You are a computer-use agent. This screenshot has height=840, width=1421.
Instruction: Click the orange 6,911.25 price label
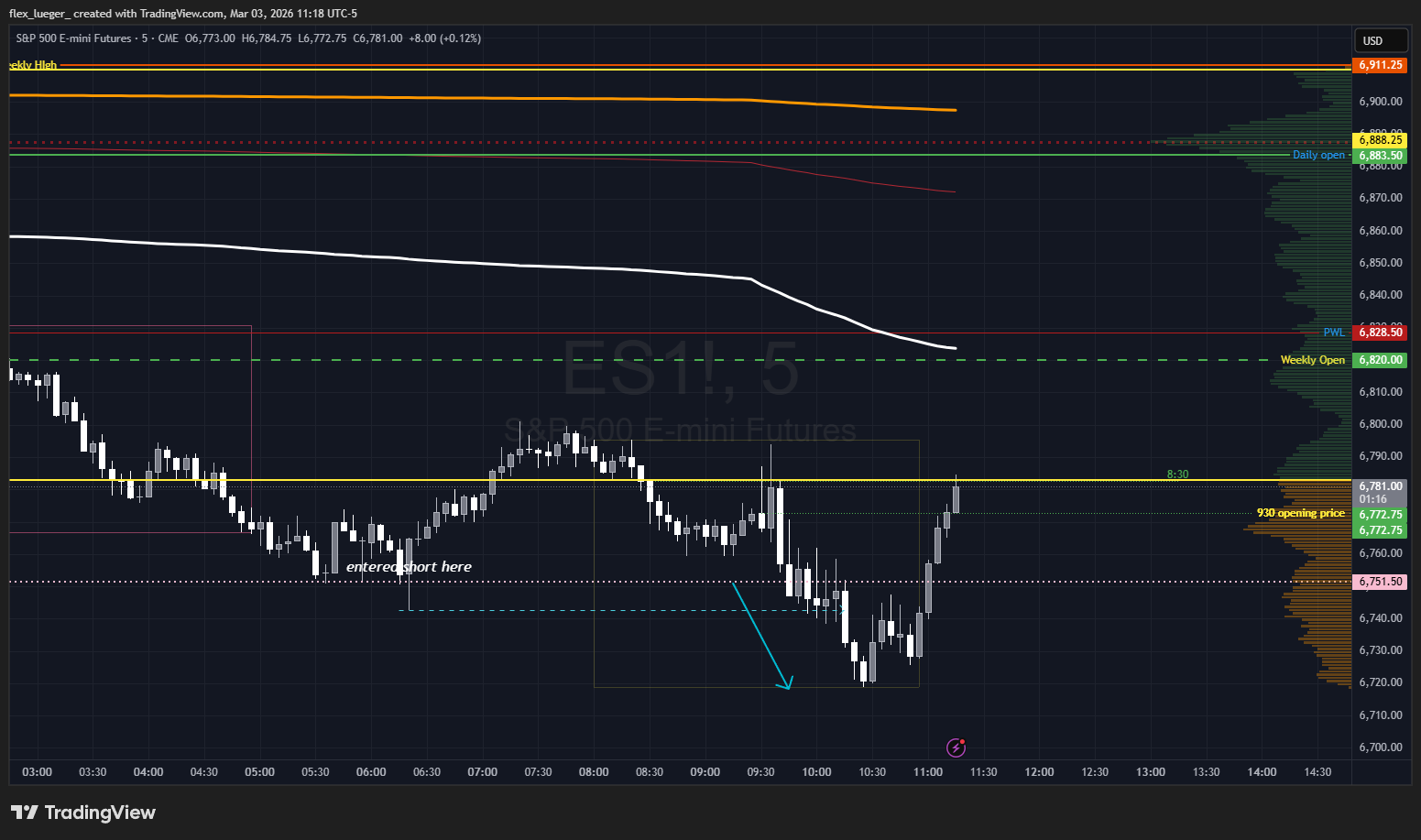(x=1380, y=65)
